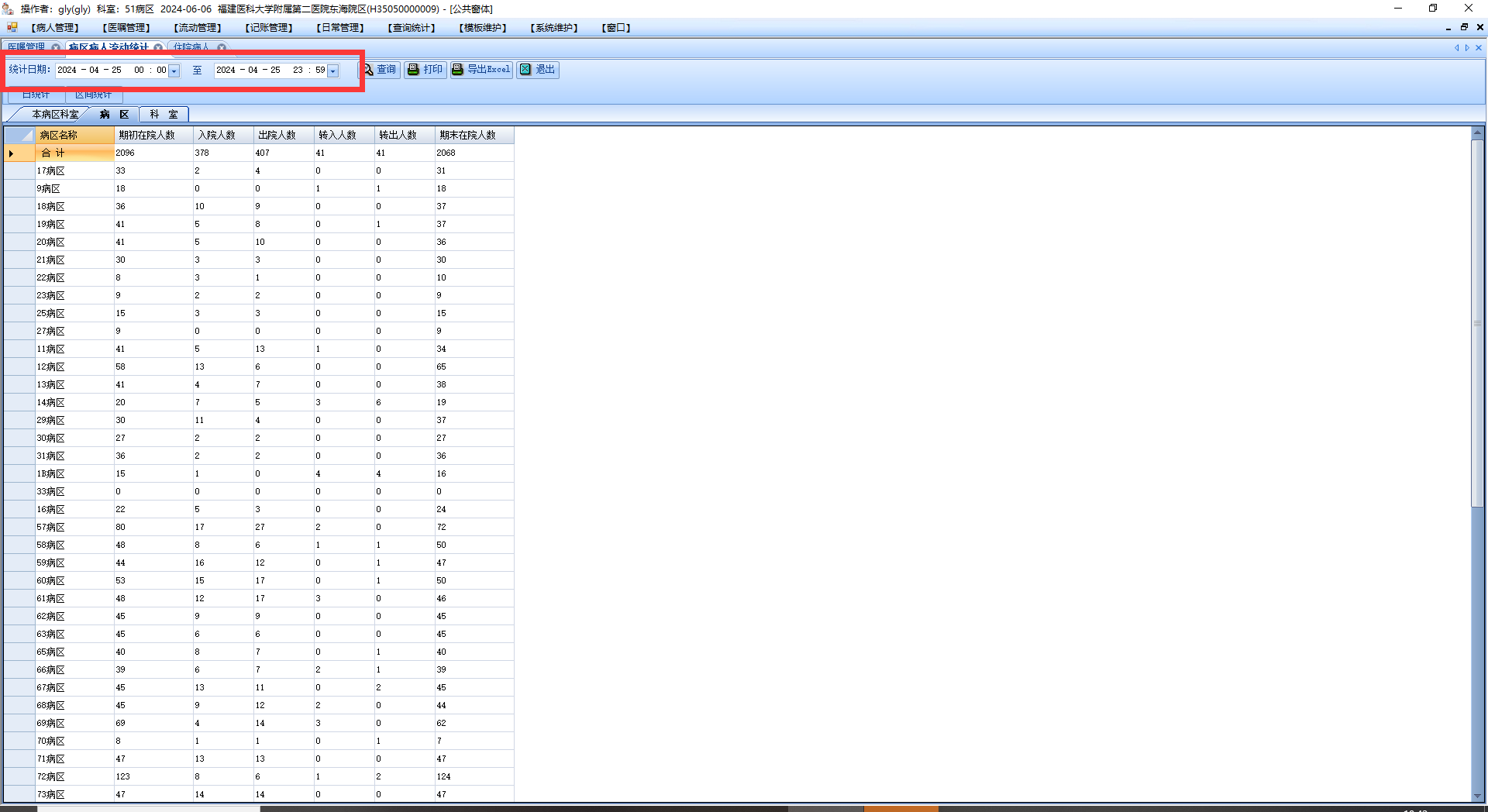The width and height of the screenshot is (1488, 812).
Task: Close the 住院病人 tab with its x icon
Action: pyautogui.click(x=222, y=47)
